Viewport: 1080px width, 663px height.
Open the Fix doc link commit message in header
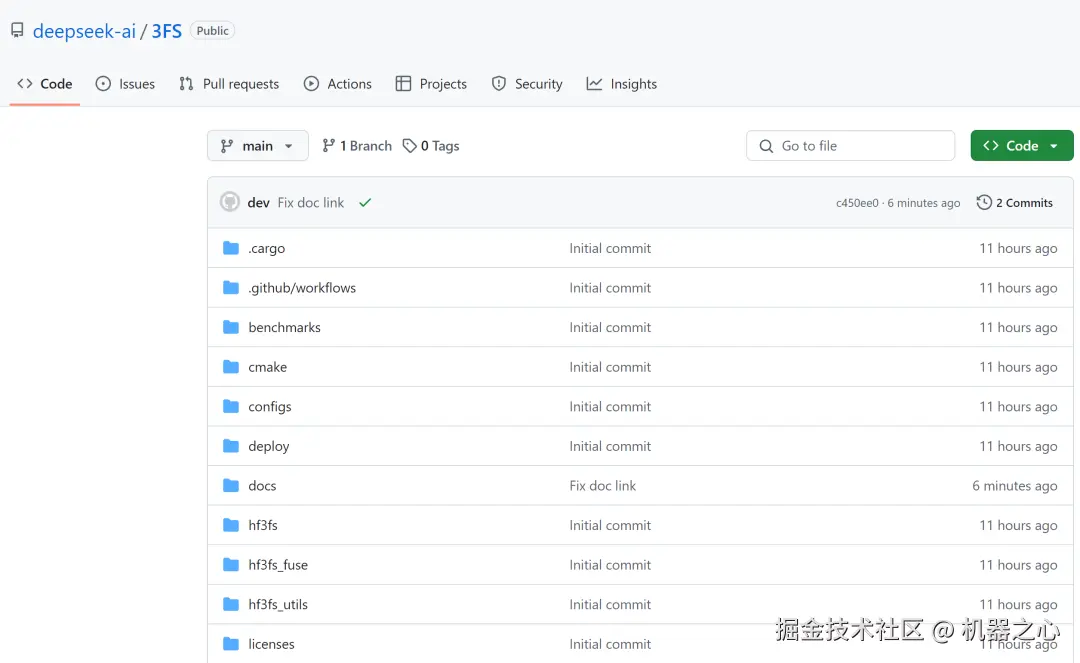[311, 203]
